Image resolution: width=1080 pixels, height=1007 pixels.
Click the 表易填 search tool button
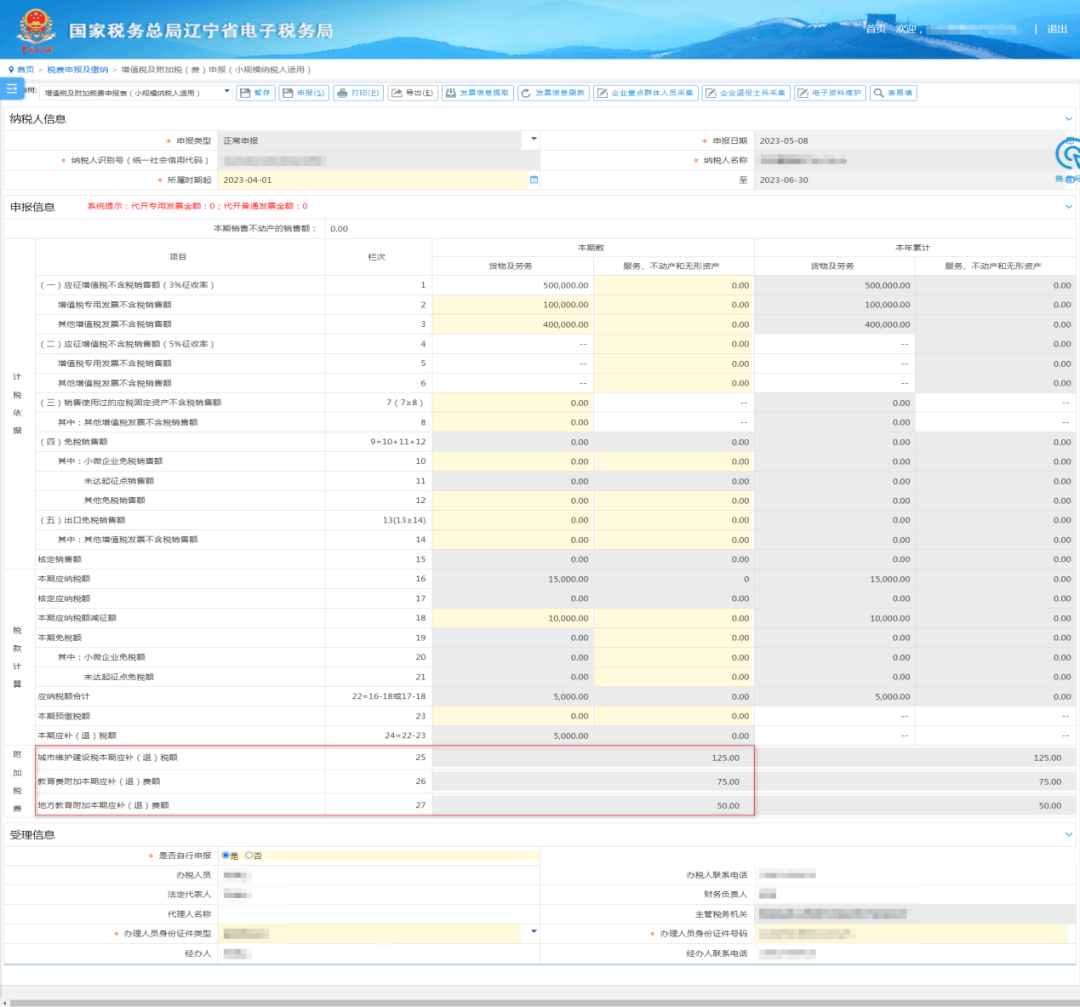893,93
